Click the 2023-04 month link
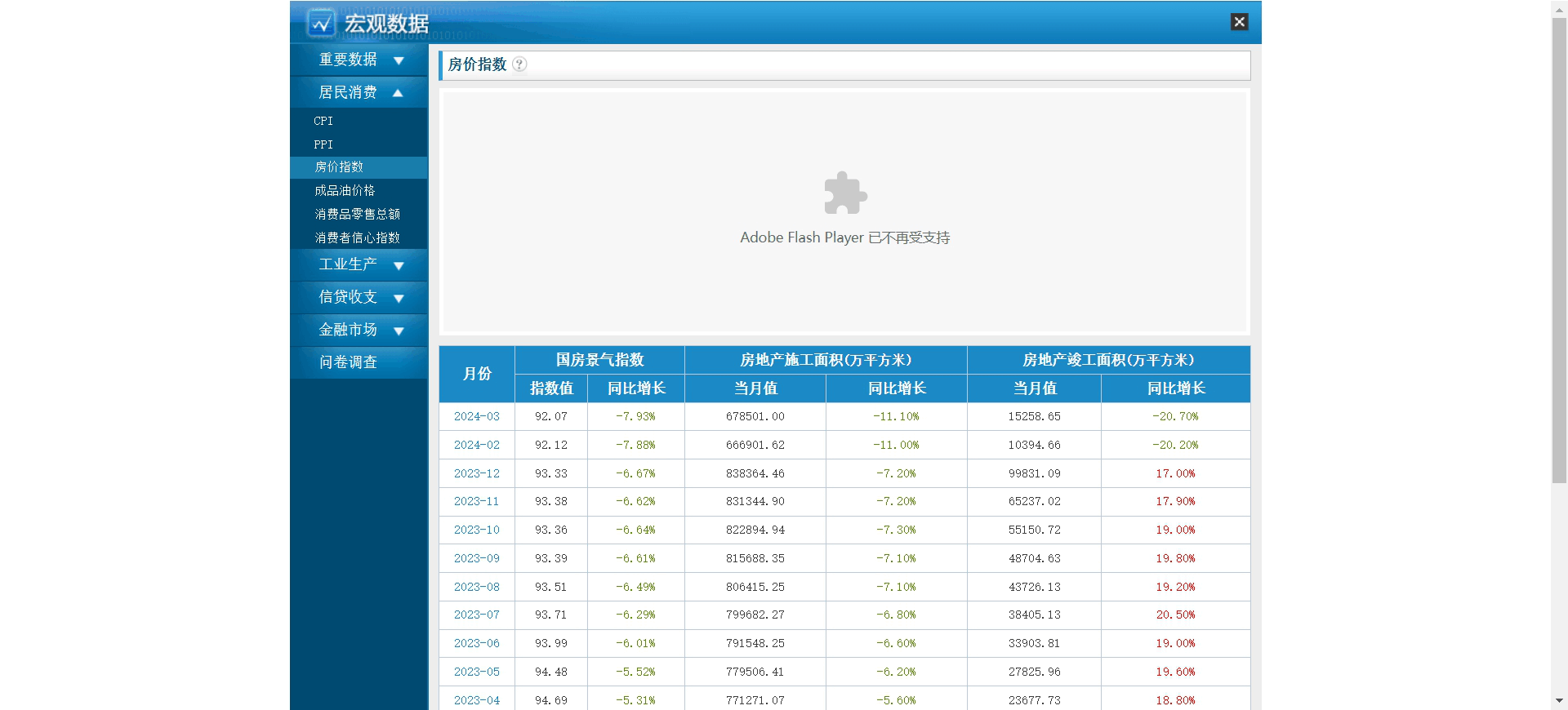Screen dimensions: 1568x710 477,700
